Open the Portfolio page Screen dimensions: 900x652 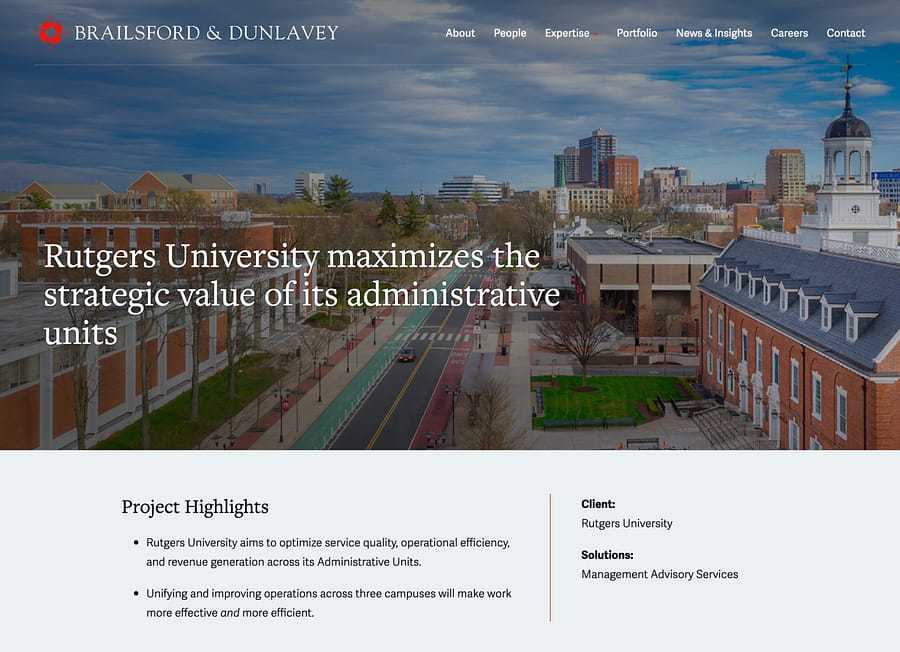pyautogui.click(x=637, y=33)
